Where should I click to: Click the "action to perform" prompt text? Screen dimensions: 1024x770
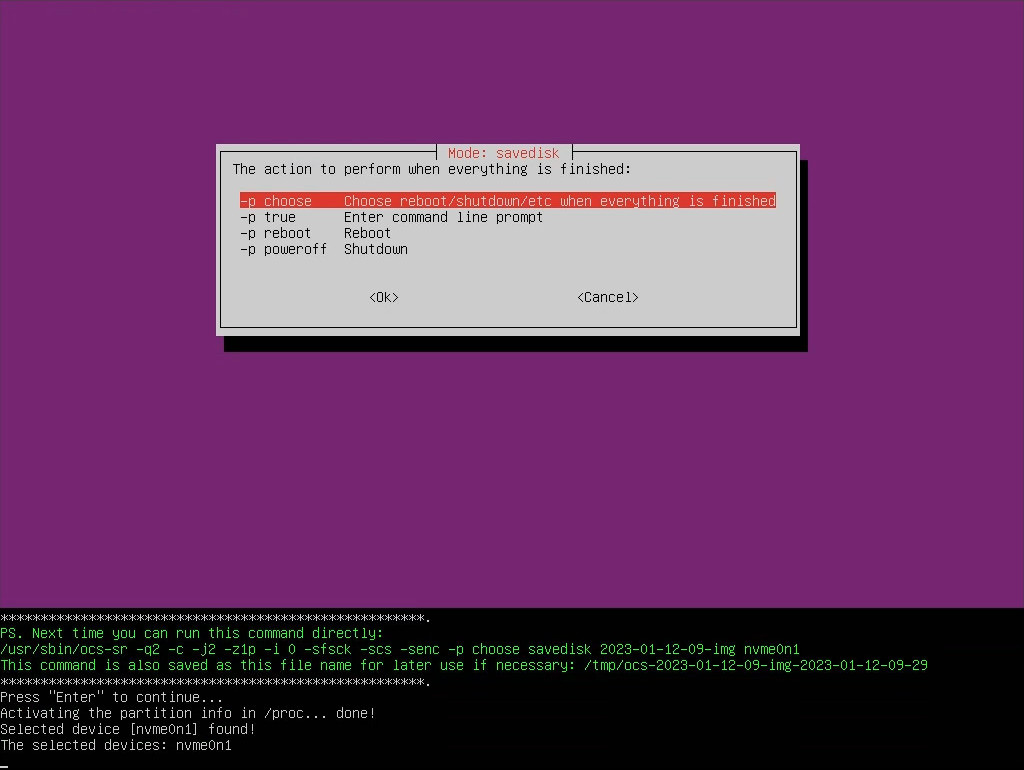[x=432, y=169]
